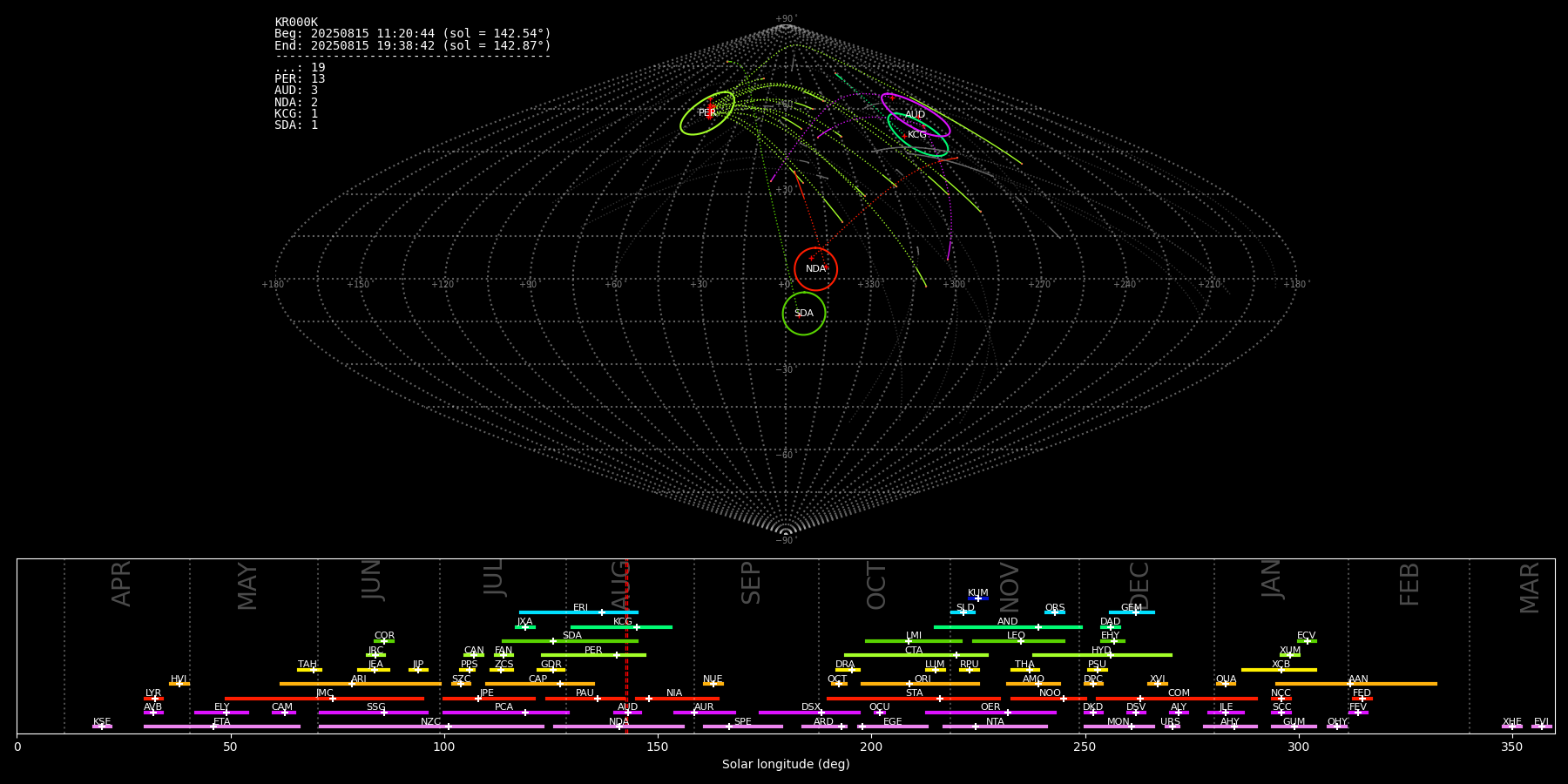This screenshot has height=784, width=1568.
Task: Click the 'SDA: 1' legend count
Action: [x=296, y=125]
